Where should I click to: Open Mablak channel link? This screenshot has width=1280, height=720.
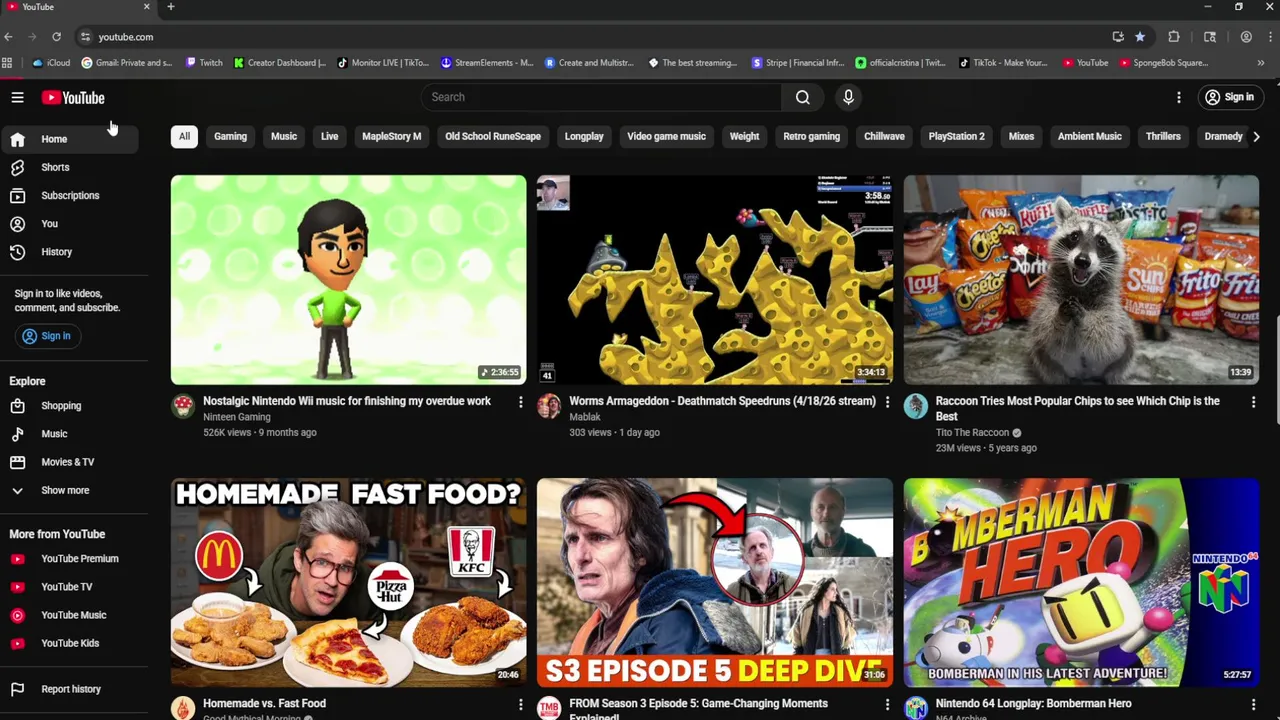coord(585,417)
